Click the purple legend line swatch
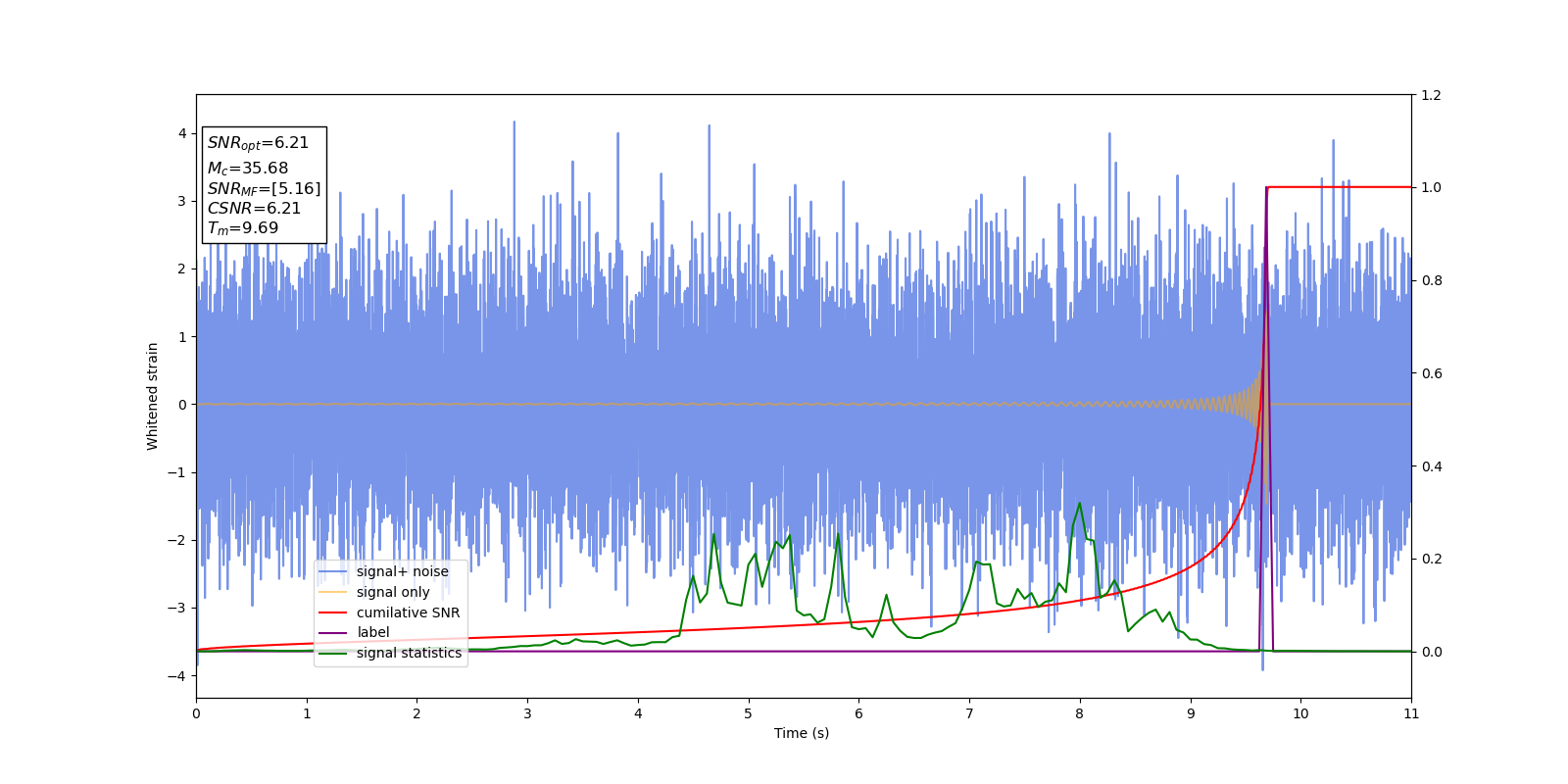This screenshot has width=1568, height=784. click(333, 633)
